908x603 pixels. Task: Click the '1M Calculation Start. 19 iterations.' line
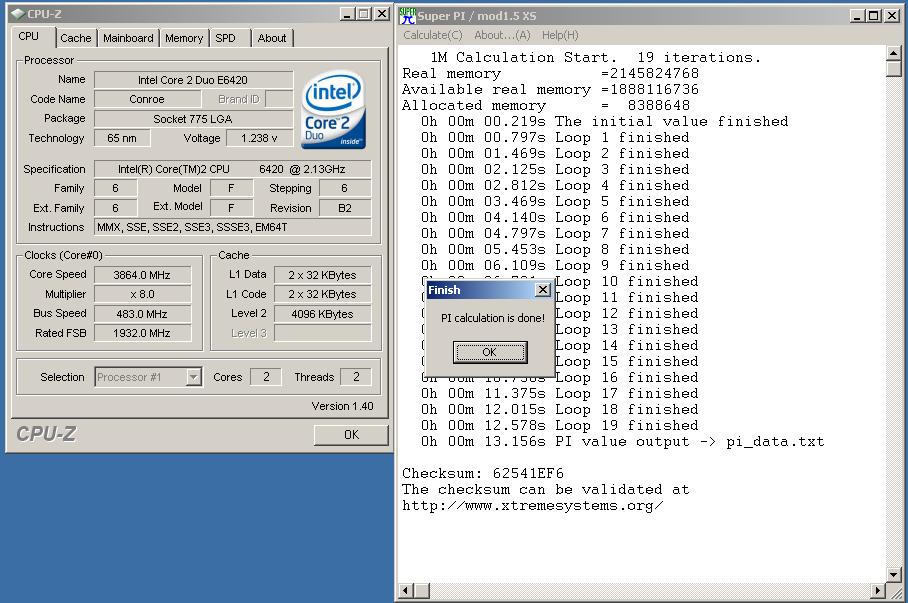[x=595, y=57]
